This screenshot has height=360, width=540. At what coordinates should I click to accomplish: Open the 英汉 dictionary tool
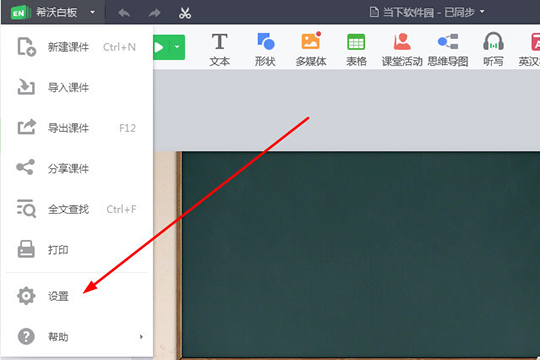[529, 50]
